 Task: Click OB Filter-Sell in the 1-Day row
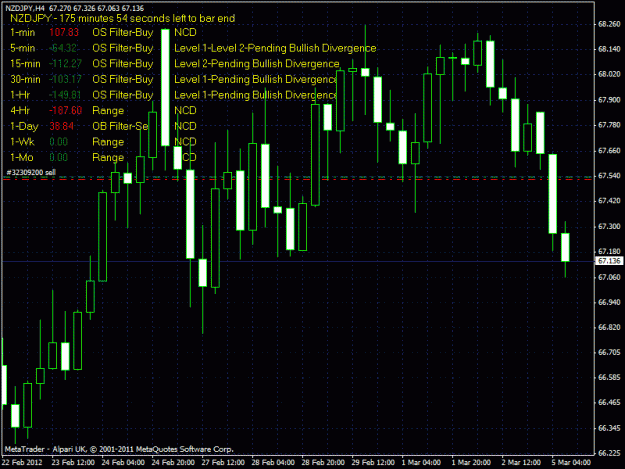[120, 127]
